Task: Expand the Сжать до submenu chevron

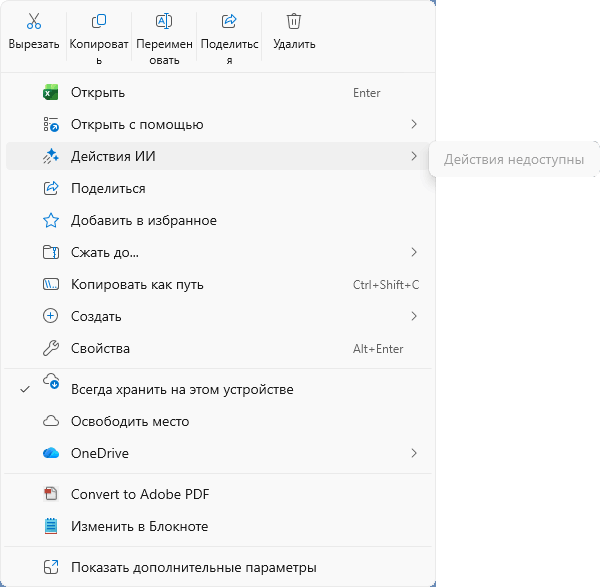Action: click(414, 252)
